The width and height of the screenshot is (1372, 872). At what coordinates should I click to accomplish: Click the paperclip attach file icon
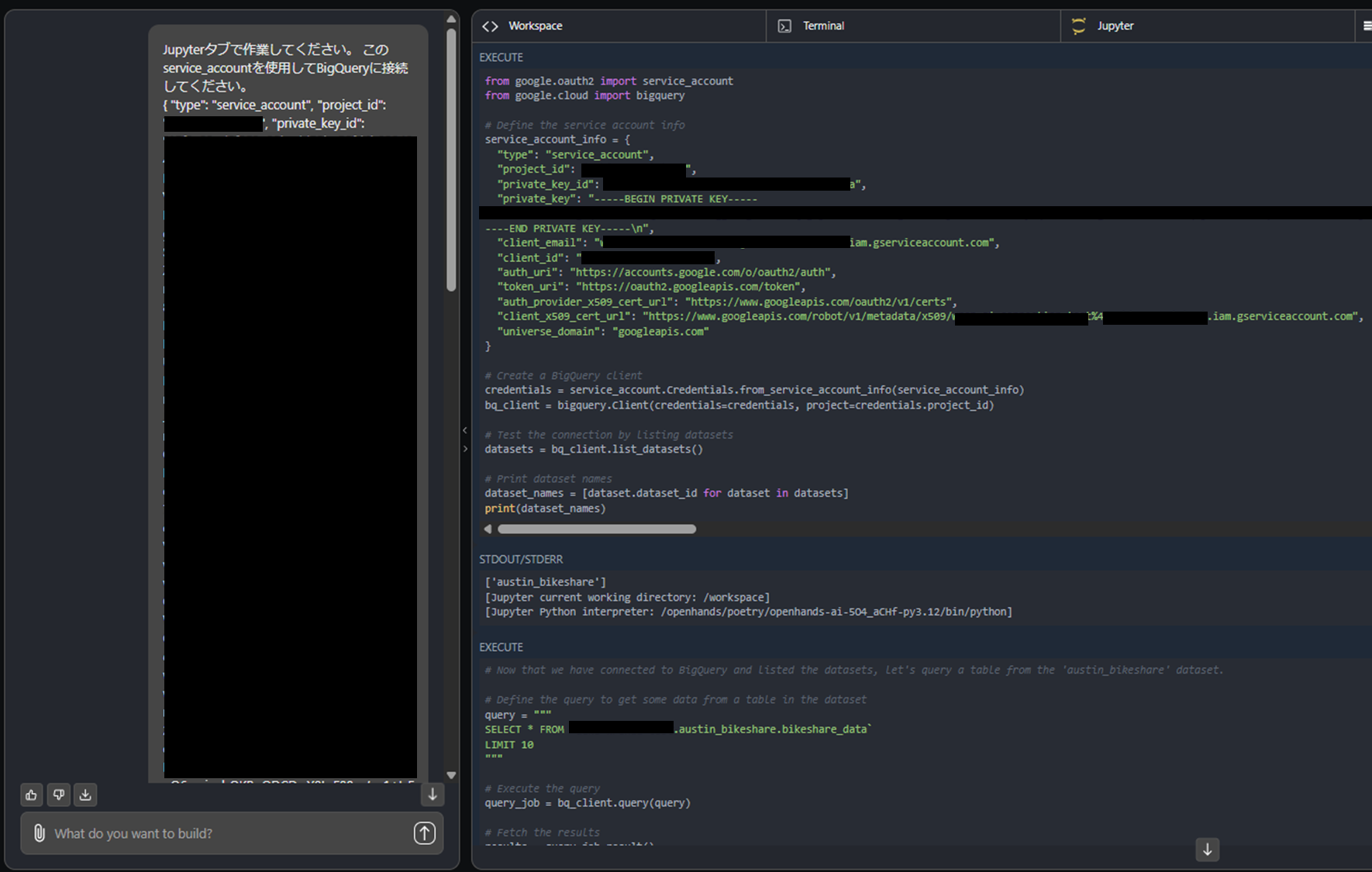(39, 833)
